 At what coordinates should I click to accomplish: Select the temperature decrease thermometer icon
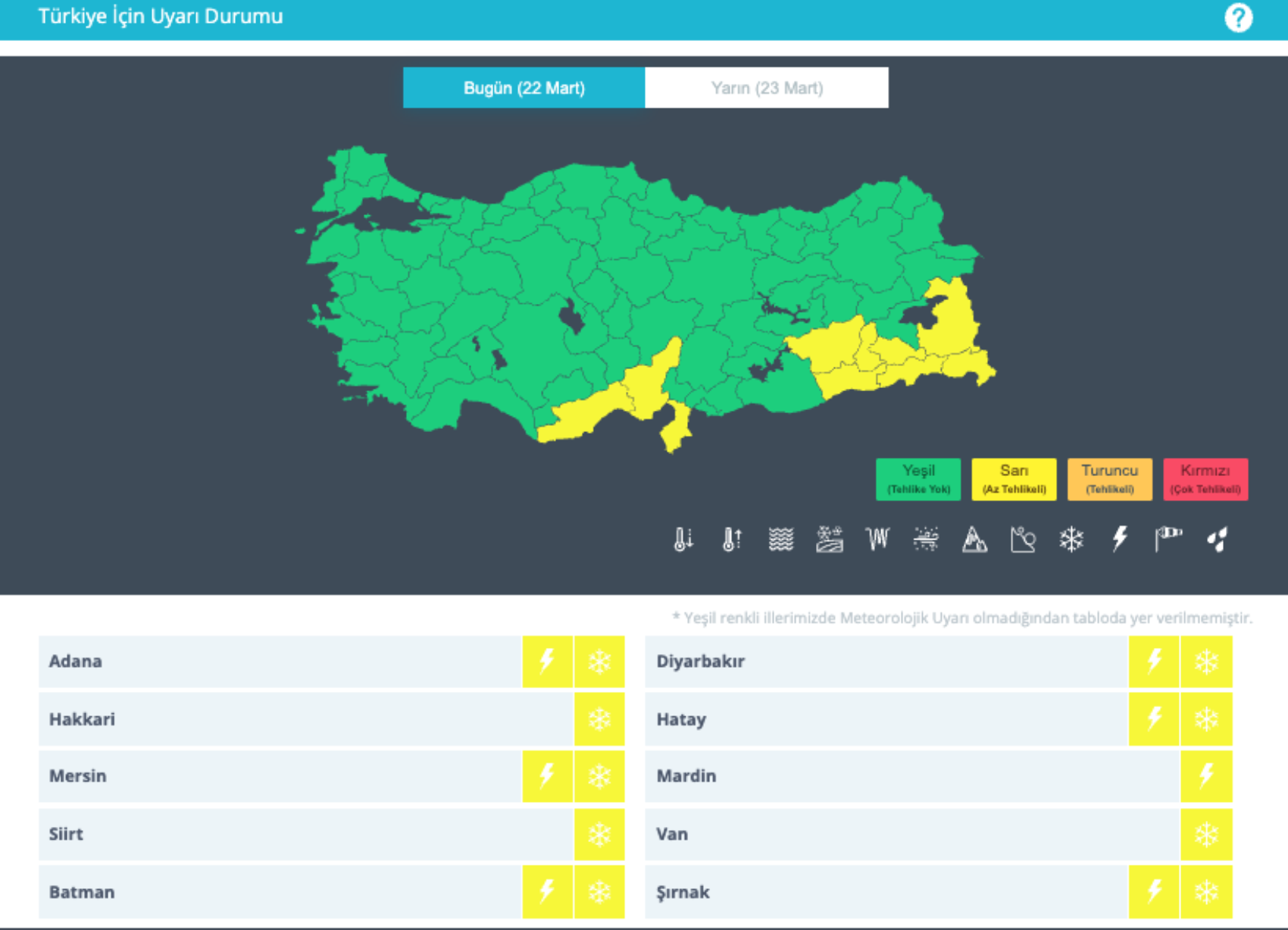click(x=683, y=539)
